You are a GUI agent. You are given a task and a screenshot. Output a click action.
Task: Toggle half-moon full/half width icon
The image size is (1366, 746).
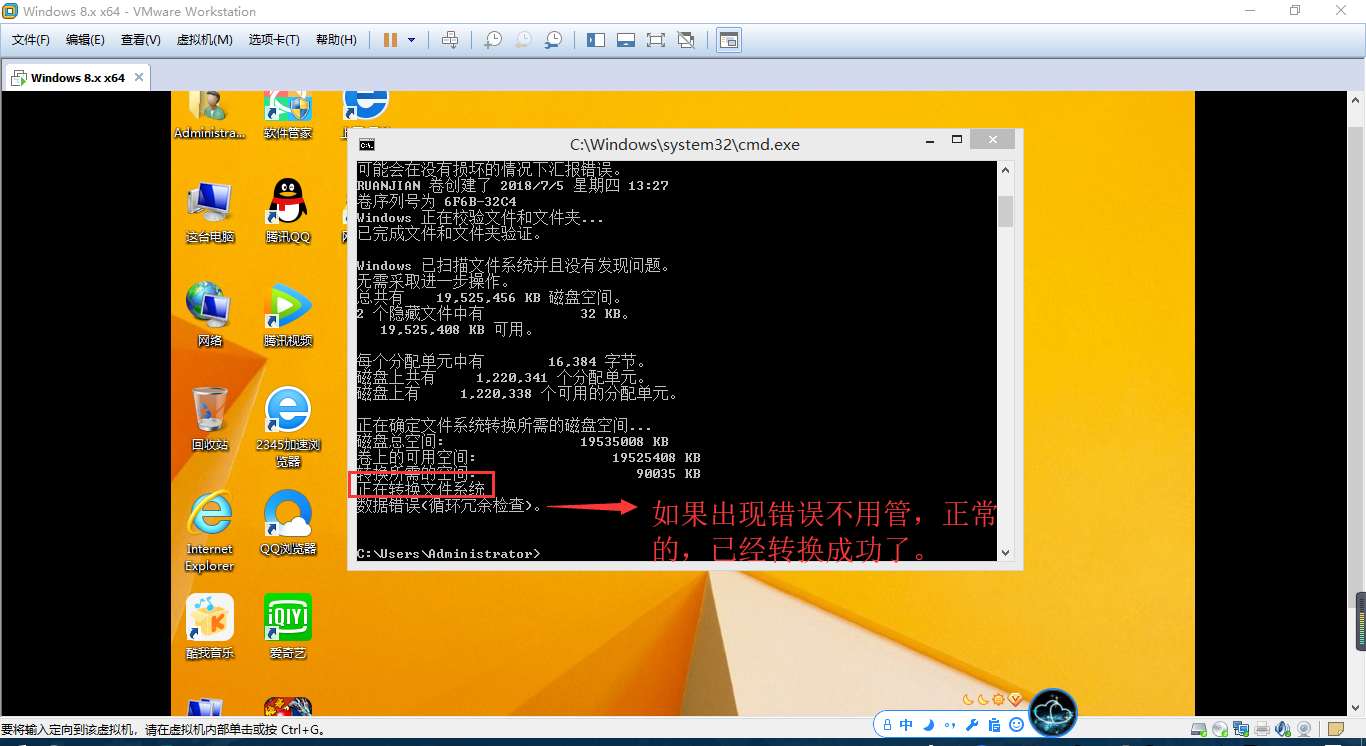click(928, 724)
